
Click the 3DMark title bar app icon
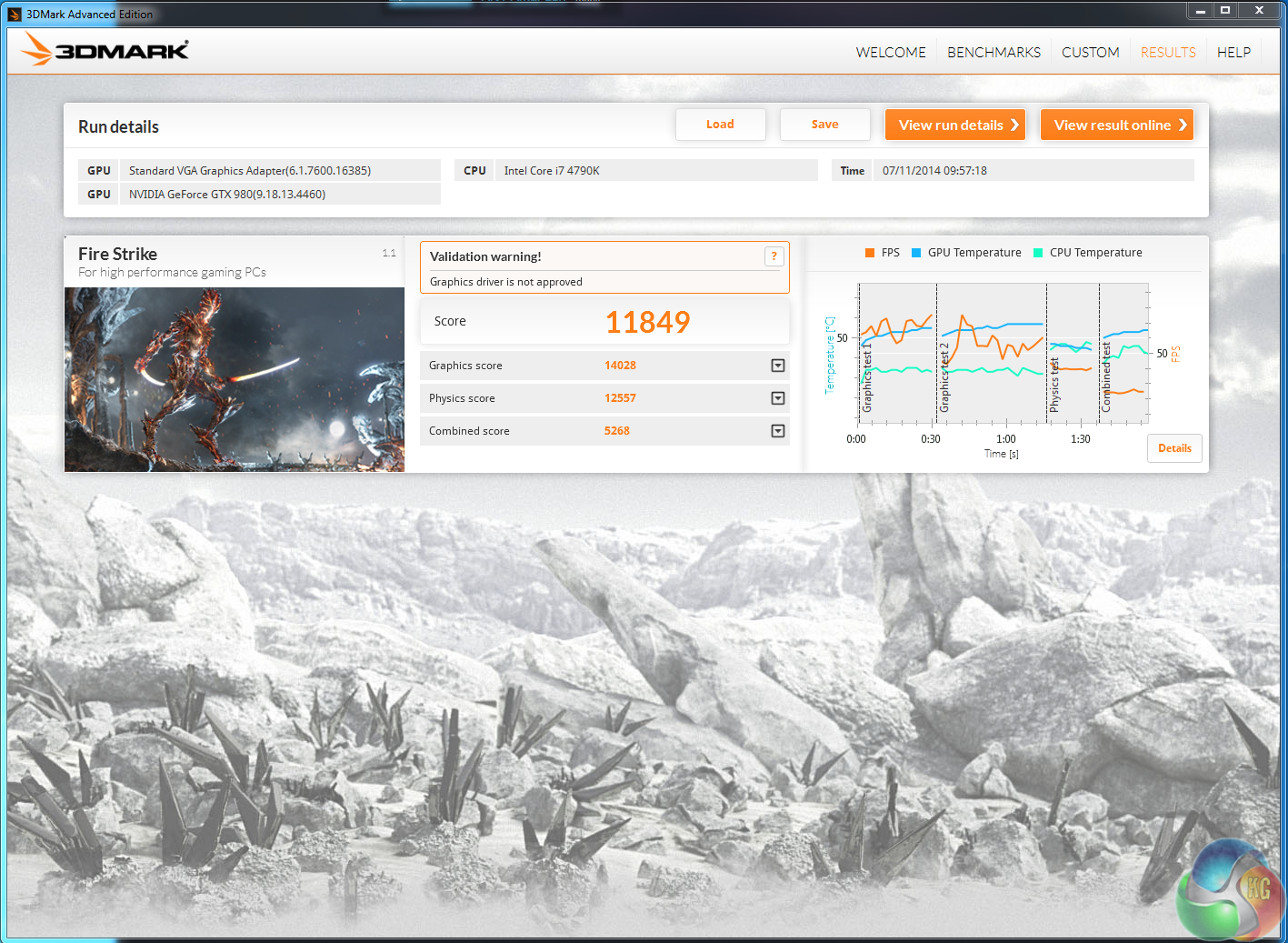tap(14, 14)
